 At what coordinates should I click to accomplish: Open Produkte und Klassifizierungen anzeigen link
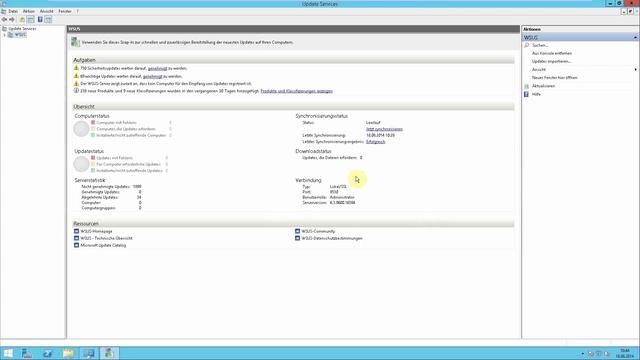(296, 91)
